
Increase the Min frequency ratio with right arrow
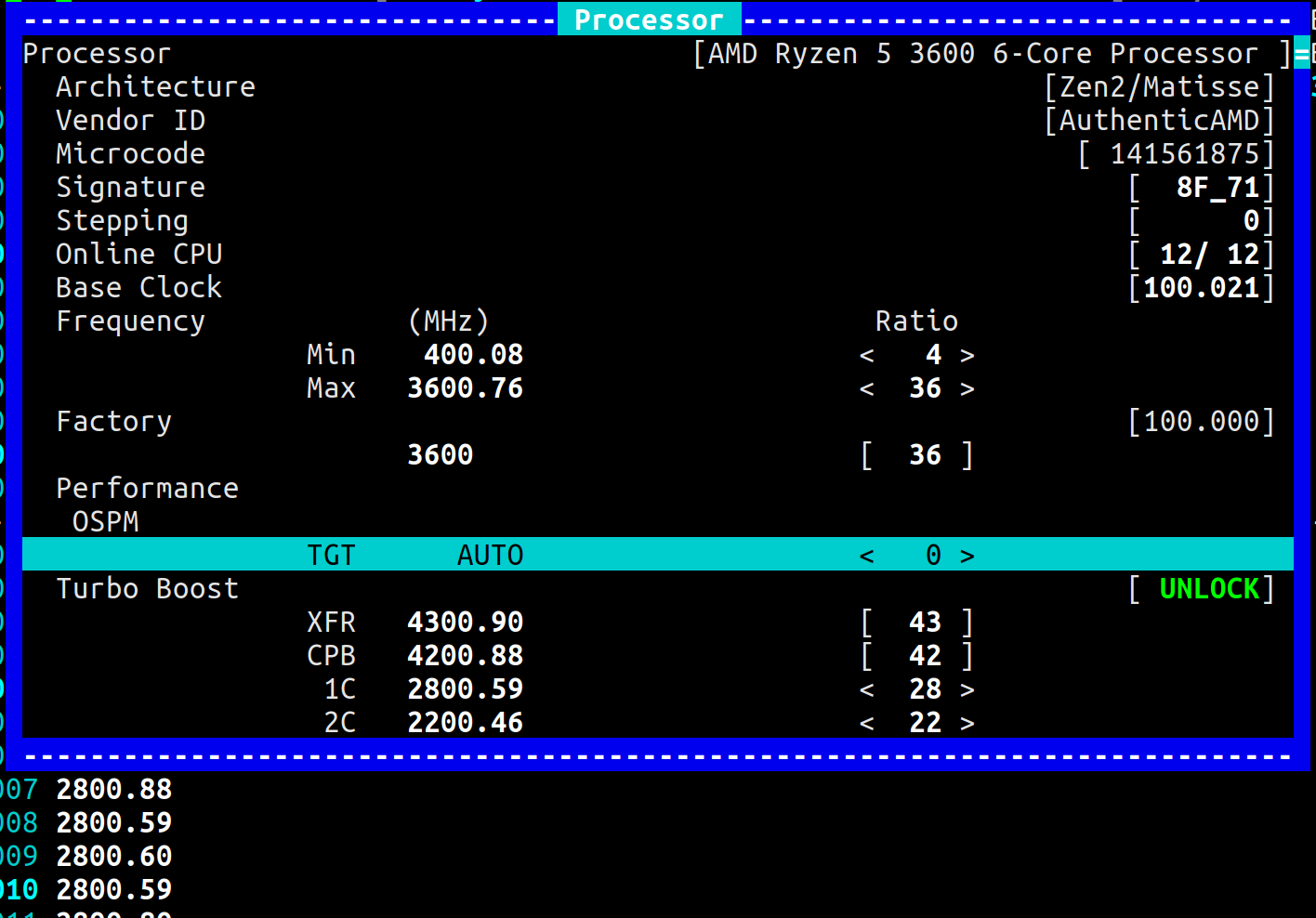click(967, 355)
